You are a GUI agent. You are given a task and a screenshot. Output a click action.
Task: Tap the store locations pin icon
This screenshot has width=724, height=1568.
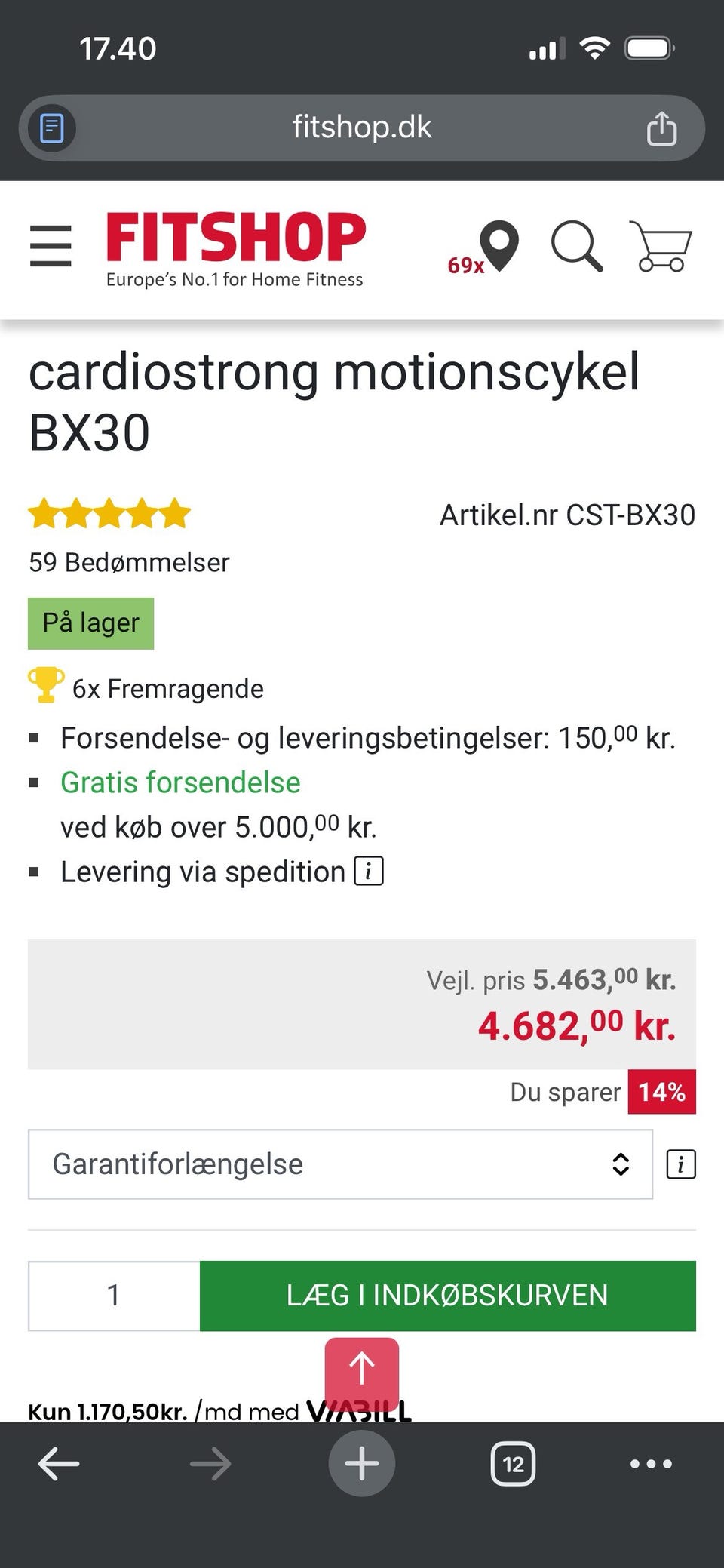coord(499,244)
